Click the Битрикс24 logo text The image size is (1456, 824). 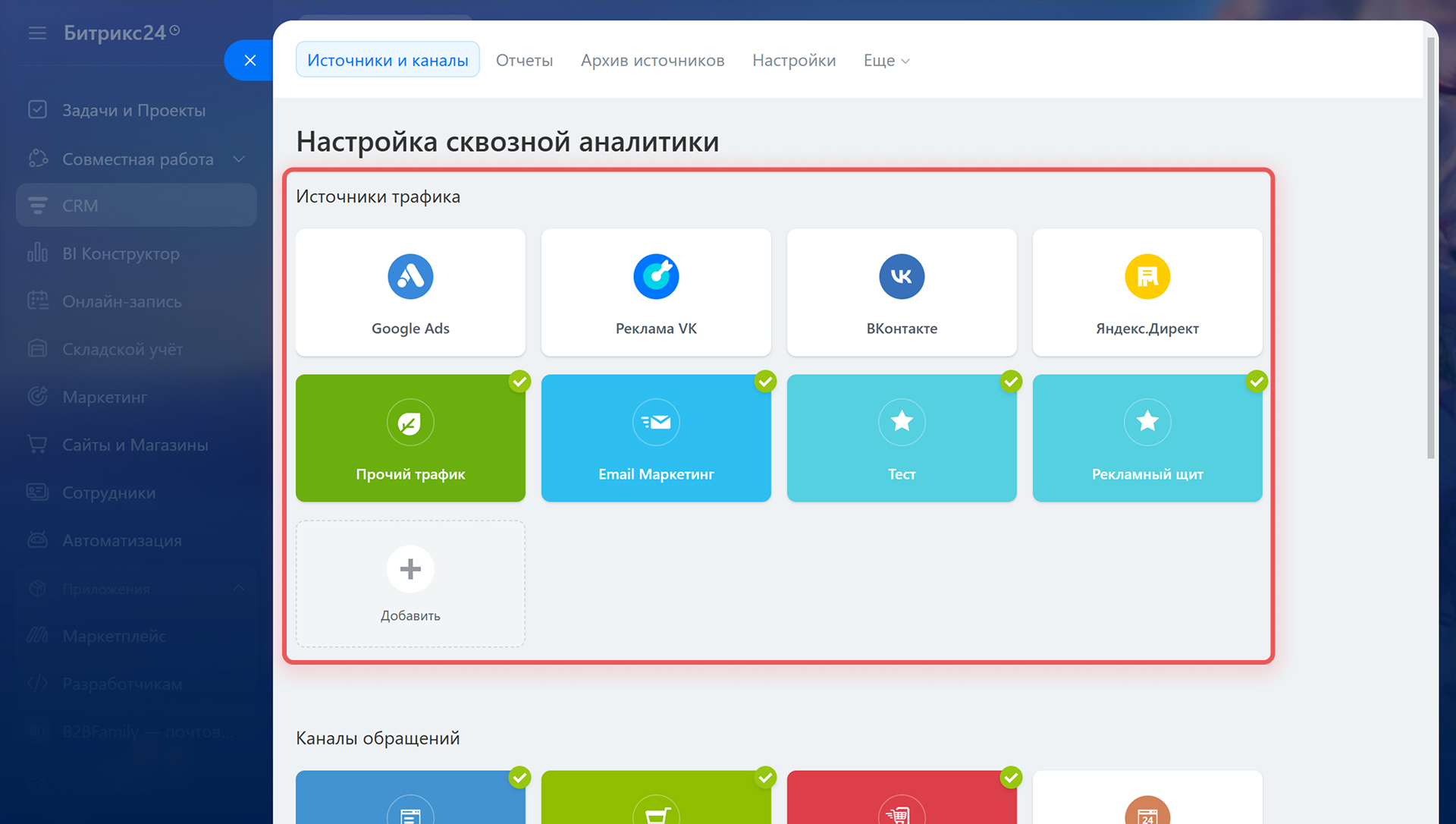pyautogui.click(x=115, y=33)
